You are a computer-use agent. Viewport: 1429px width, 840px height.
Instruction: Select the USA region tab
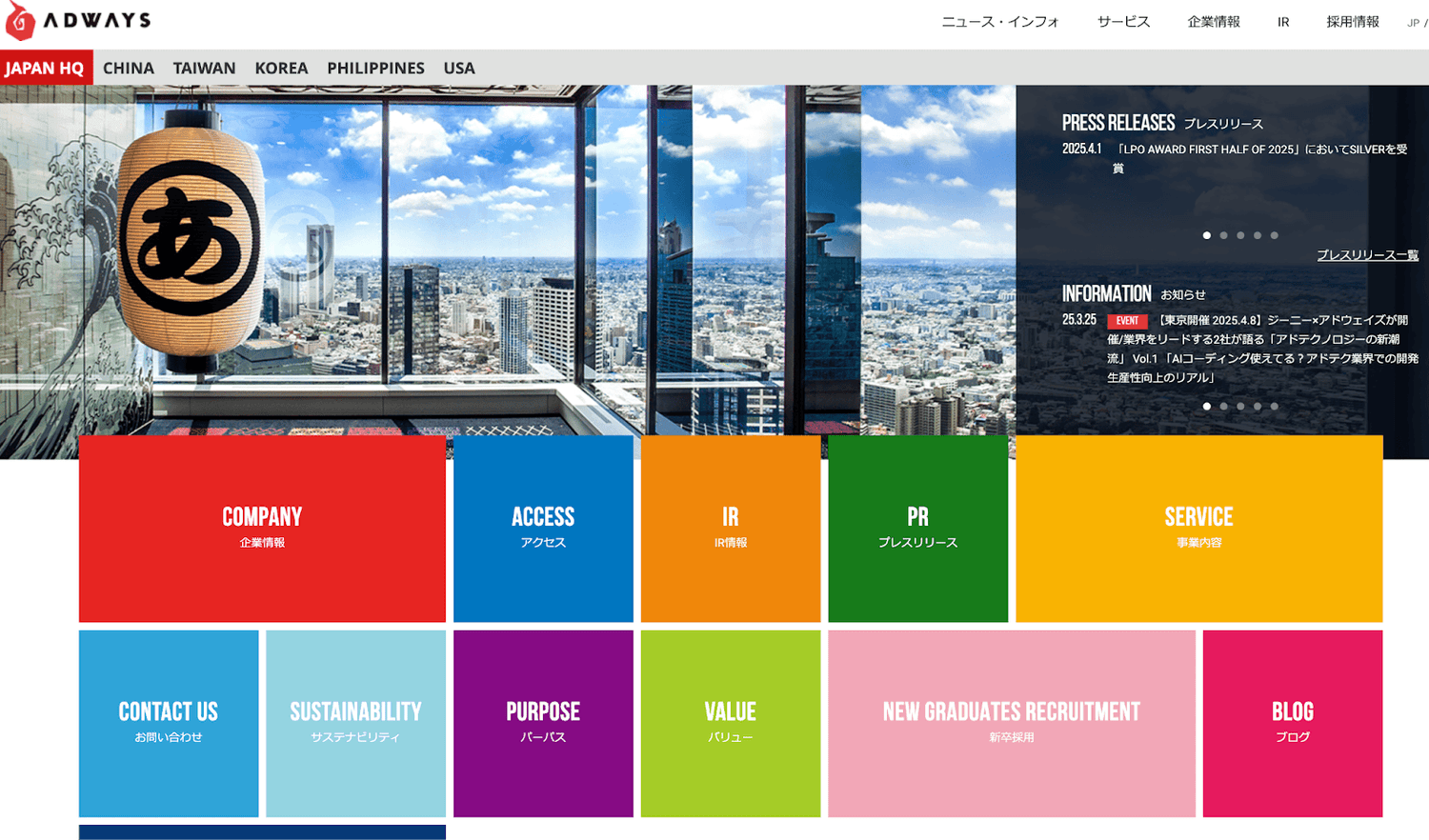pyautogui.click(x=458, y=69)
